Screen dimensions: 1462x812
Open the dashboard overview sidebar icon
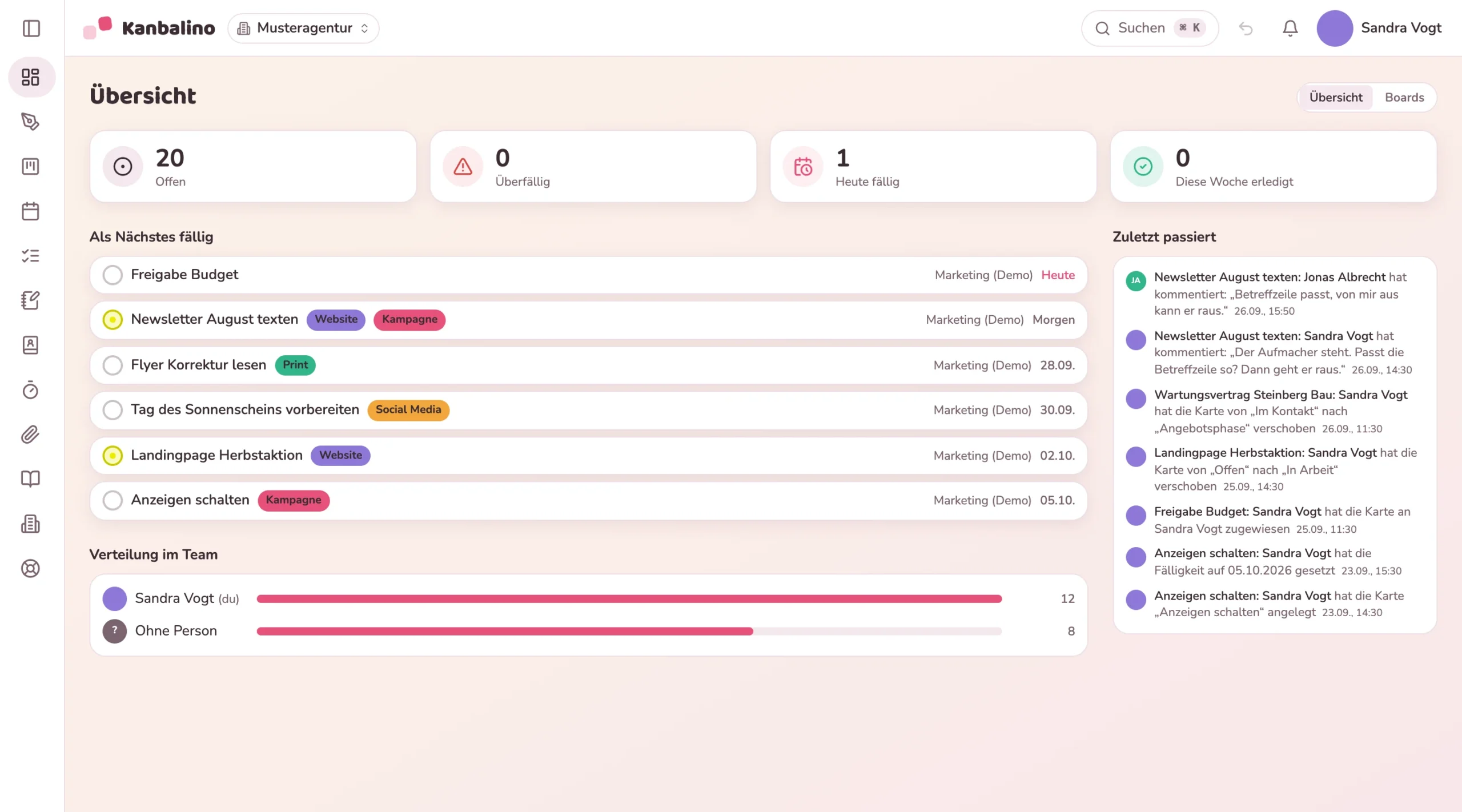point(31,77)
